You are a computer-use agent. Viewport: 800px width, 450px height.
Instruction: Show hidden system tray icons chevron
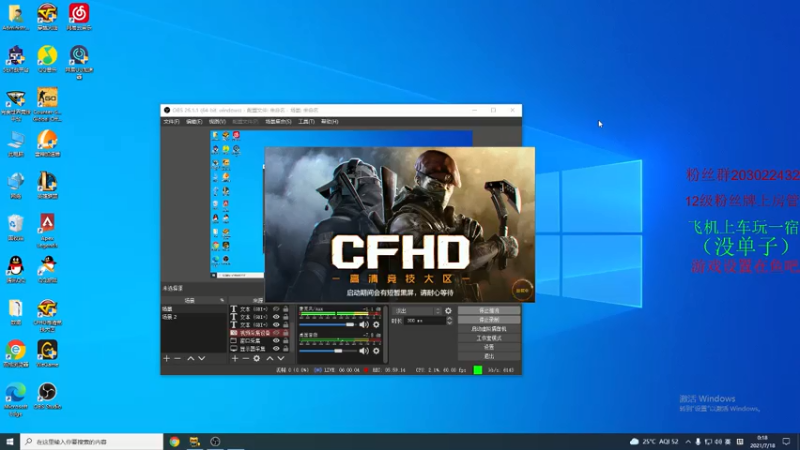[688, 442]
